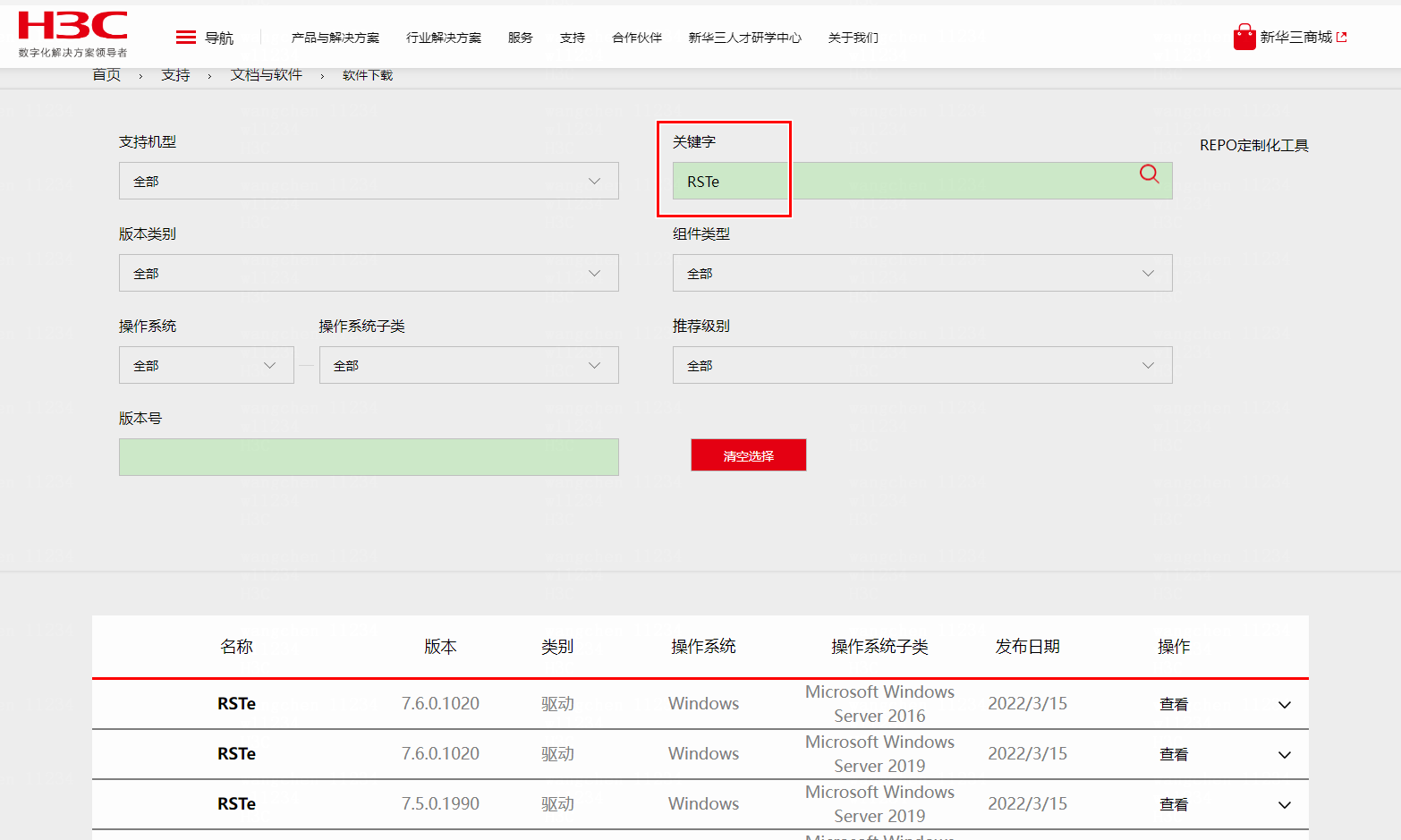
Task: Expand 推荐级别 dropdown
Action: pos(922,365)
